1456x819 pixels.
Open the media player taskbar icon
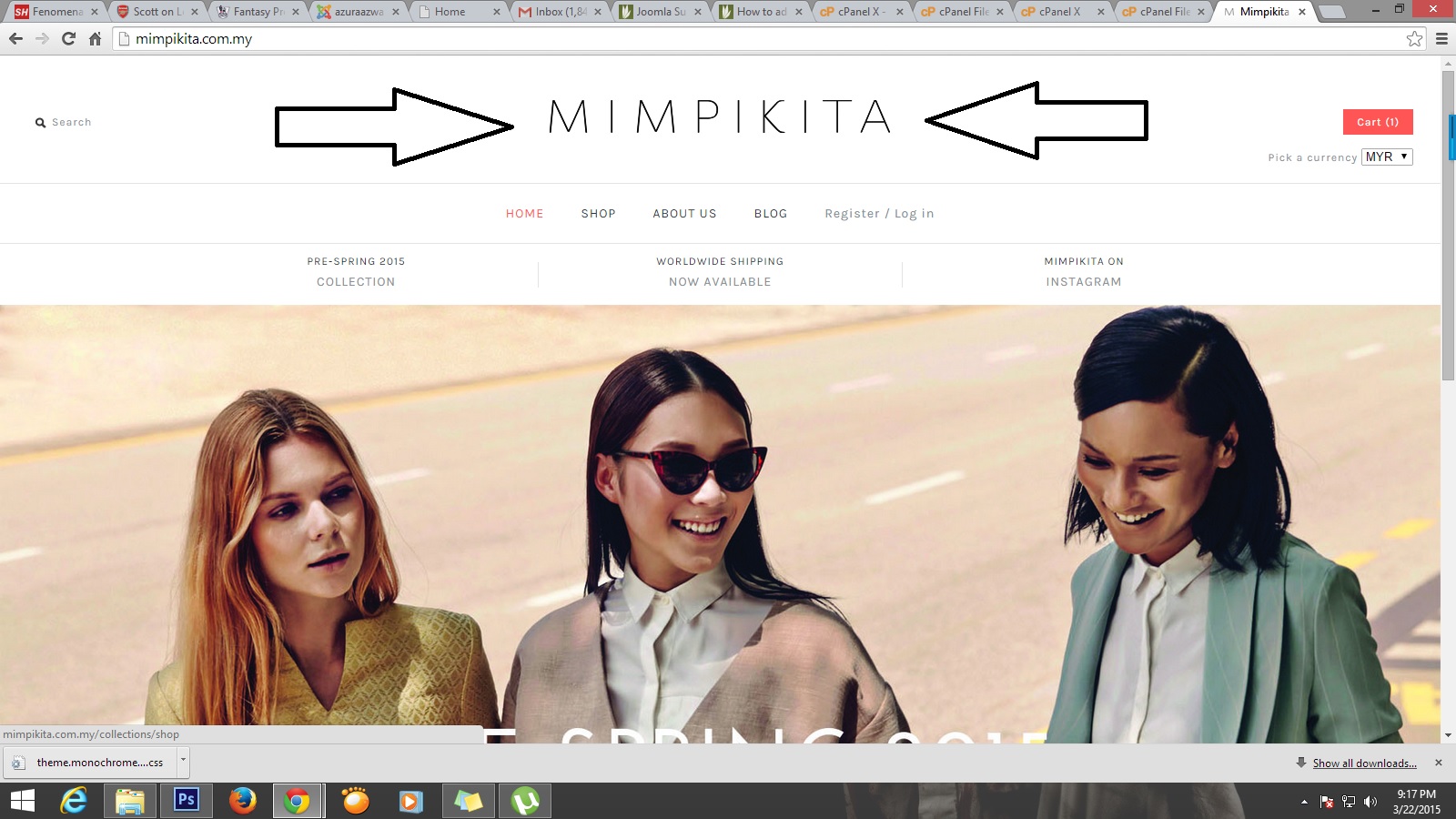pos(411,801)
